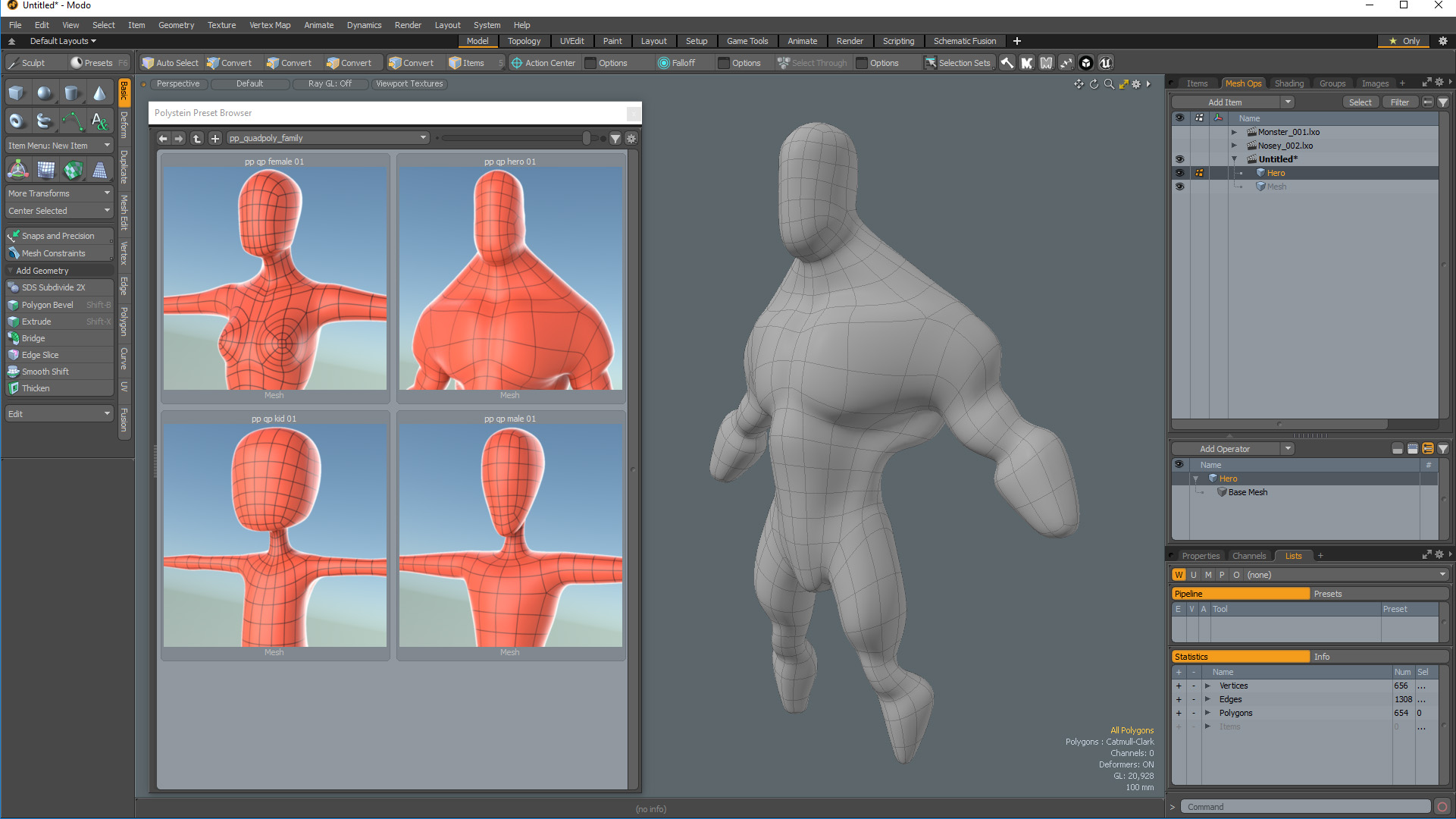Click the preset browser back arrow

point(163,138)
